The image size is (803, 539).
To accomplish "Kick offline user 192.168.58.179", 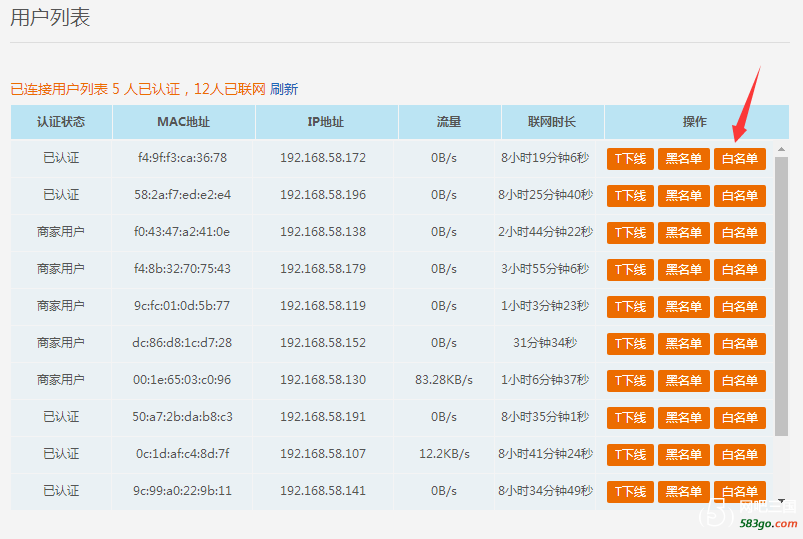I will (630, 270).
